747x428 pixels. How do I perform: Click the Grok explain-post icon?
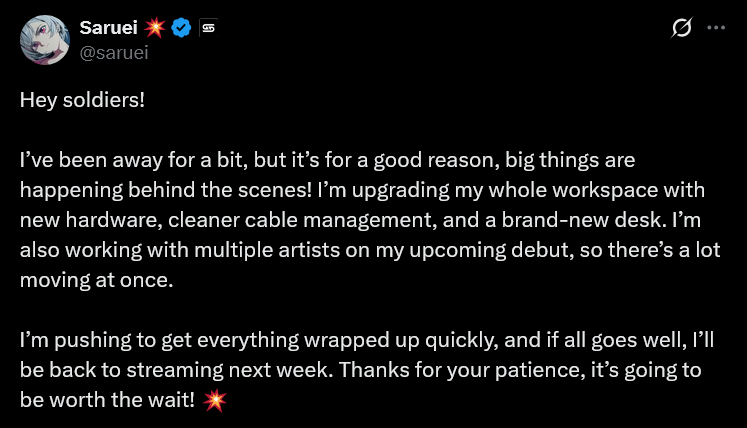click(x=681, y=28)
